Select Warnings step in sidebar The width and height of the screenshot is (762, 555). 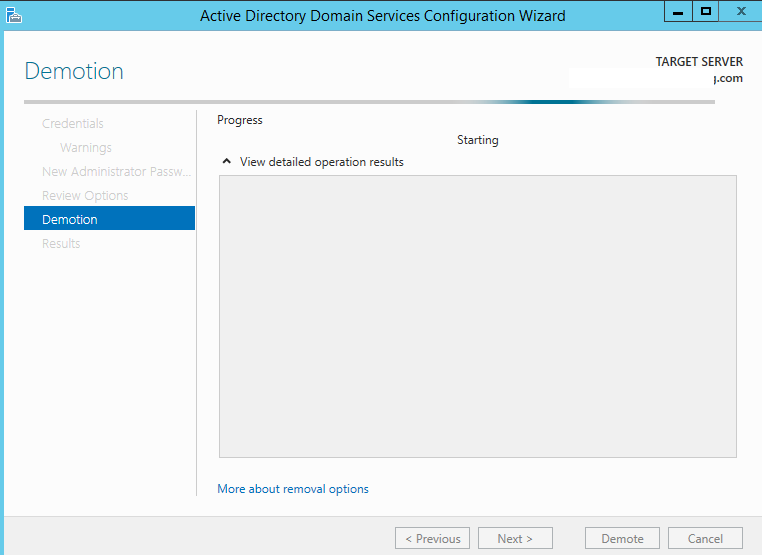click(x=86, y=147)
